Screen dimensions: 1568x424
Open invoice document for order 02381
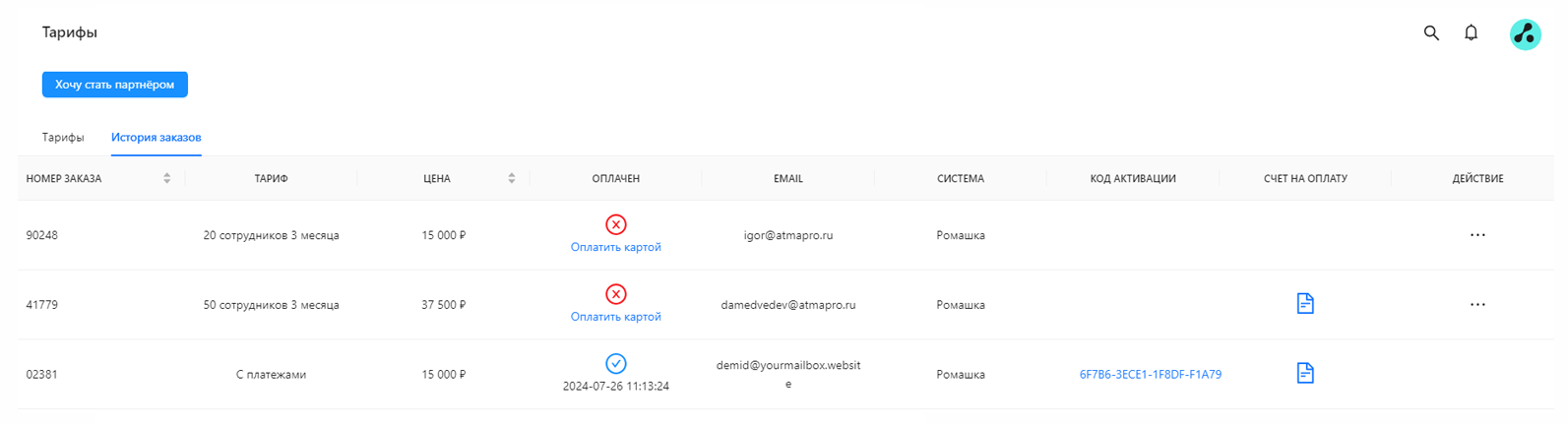tap(1305, 374)
